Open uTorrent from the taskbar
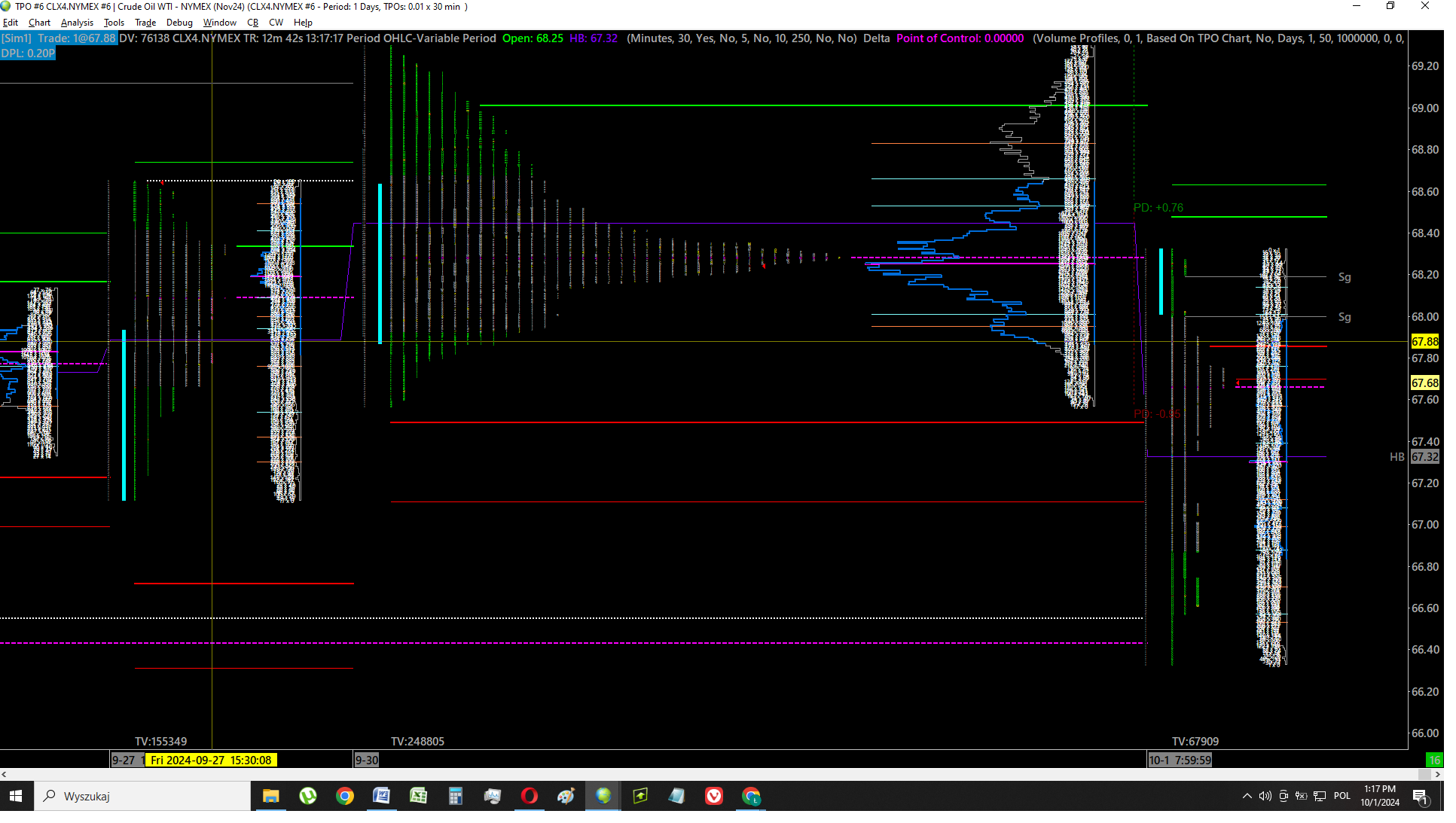 (x=308, y=796)
